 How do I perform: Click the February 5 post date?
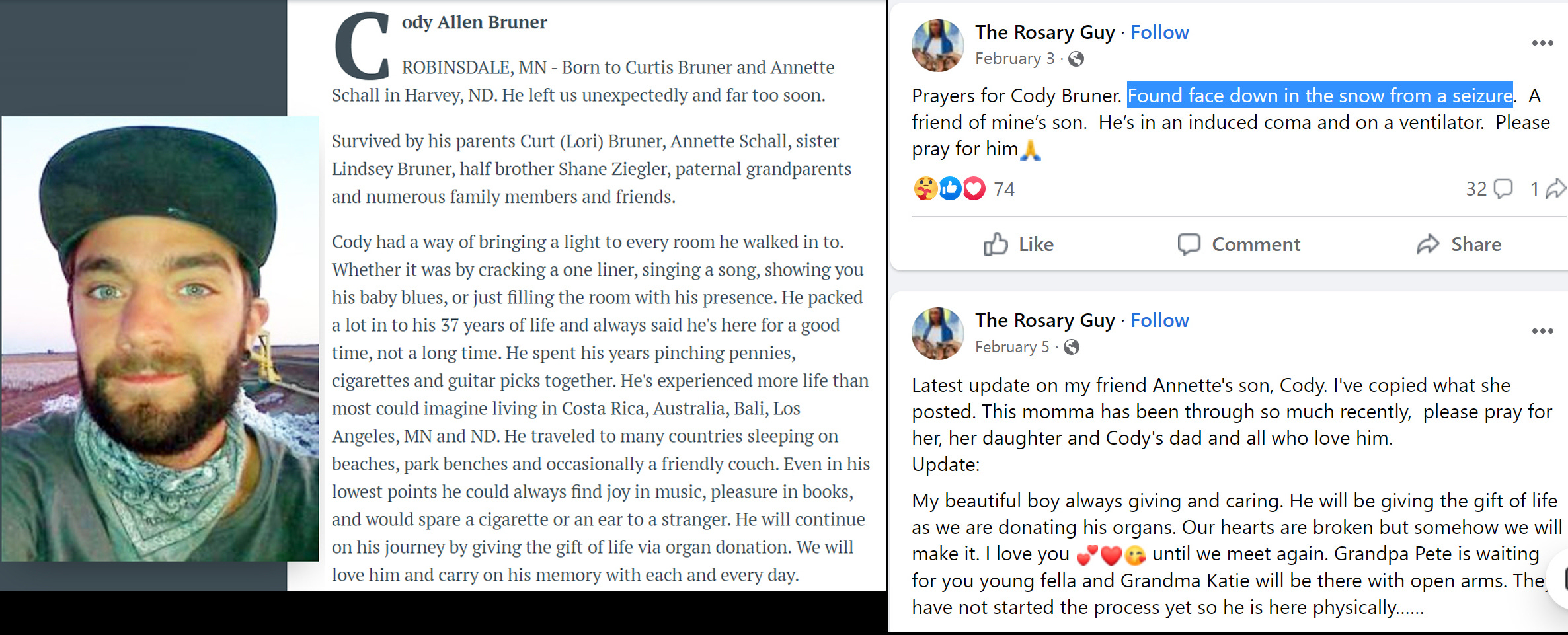point(1012,347)
